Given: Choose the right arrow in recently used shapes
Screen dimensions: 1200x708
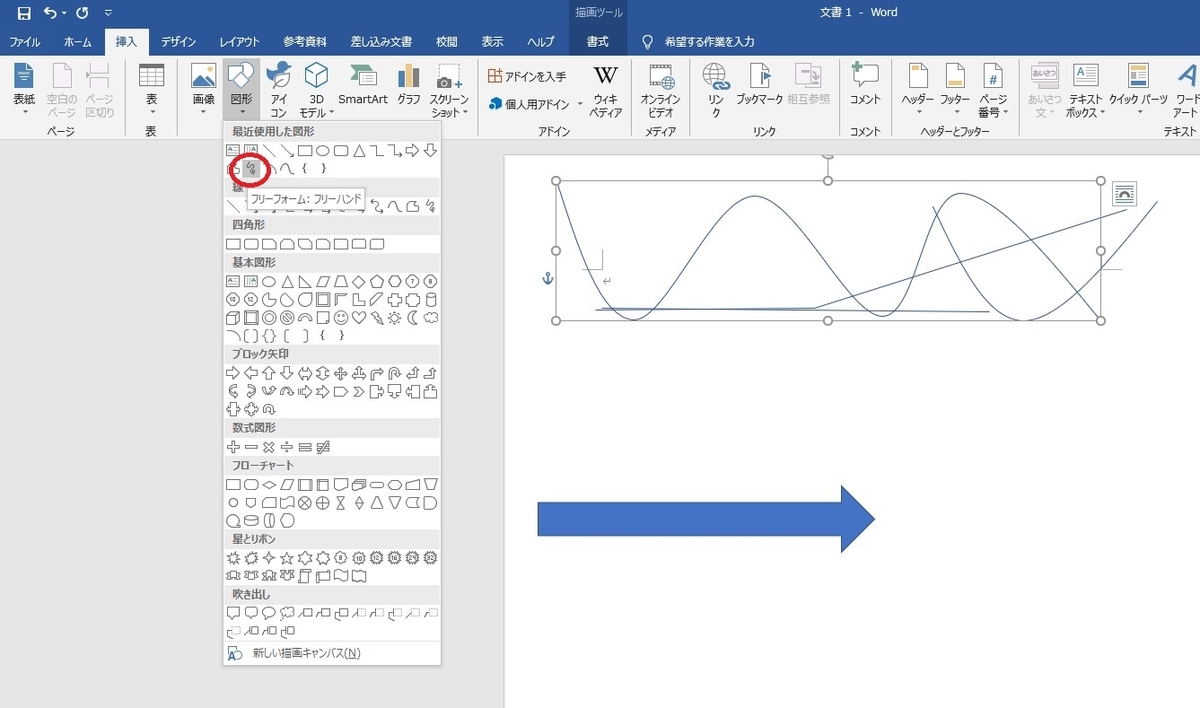Looking at the screenshot, I should point(413,150).
